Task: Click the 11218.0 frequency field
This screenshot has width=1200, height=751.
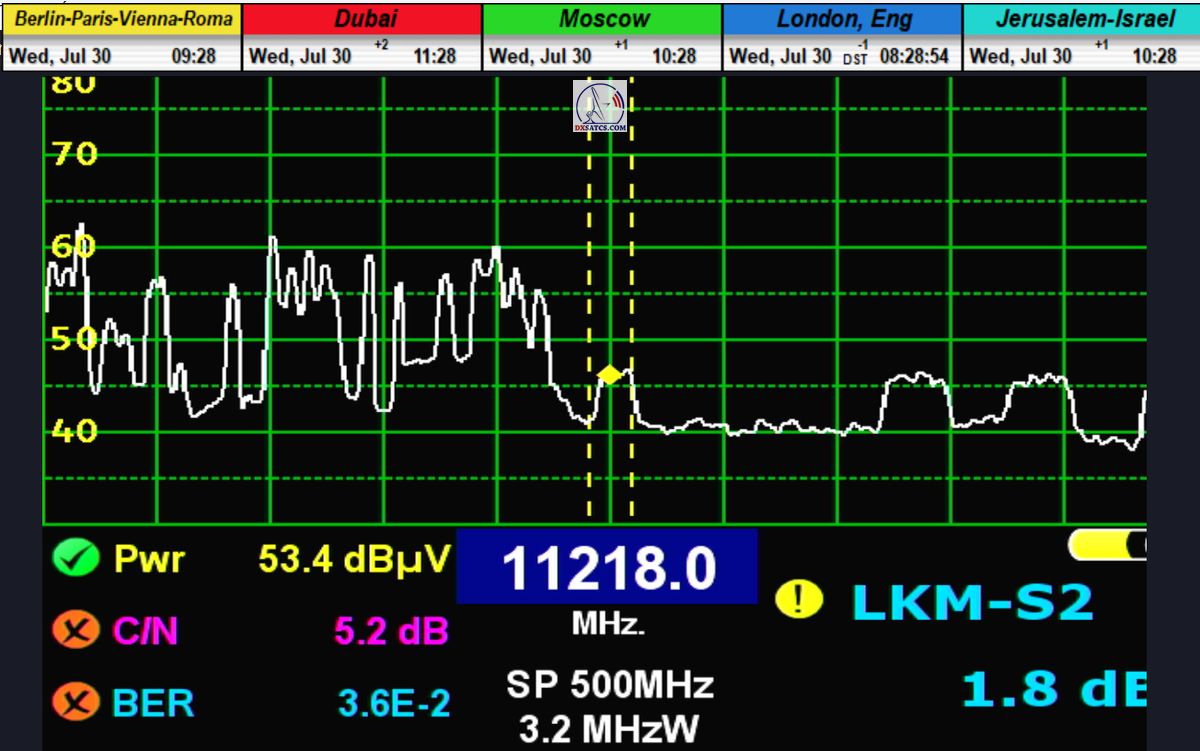Action: click(x=607, y=568)
